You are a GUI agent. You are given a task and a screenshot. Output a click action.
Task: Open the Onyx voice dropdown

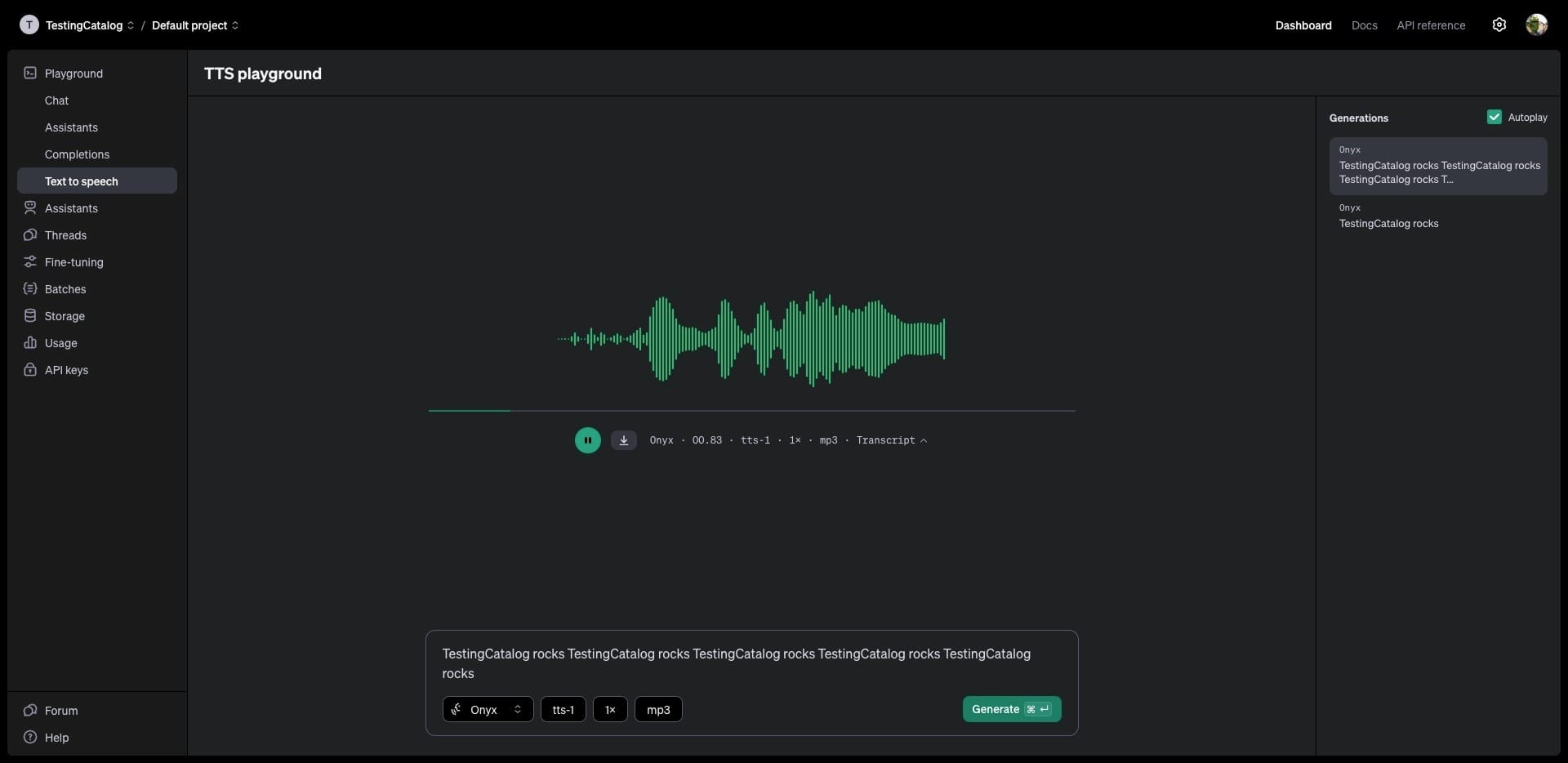pyautogui.click(x=488, y=709)
